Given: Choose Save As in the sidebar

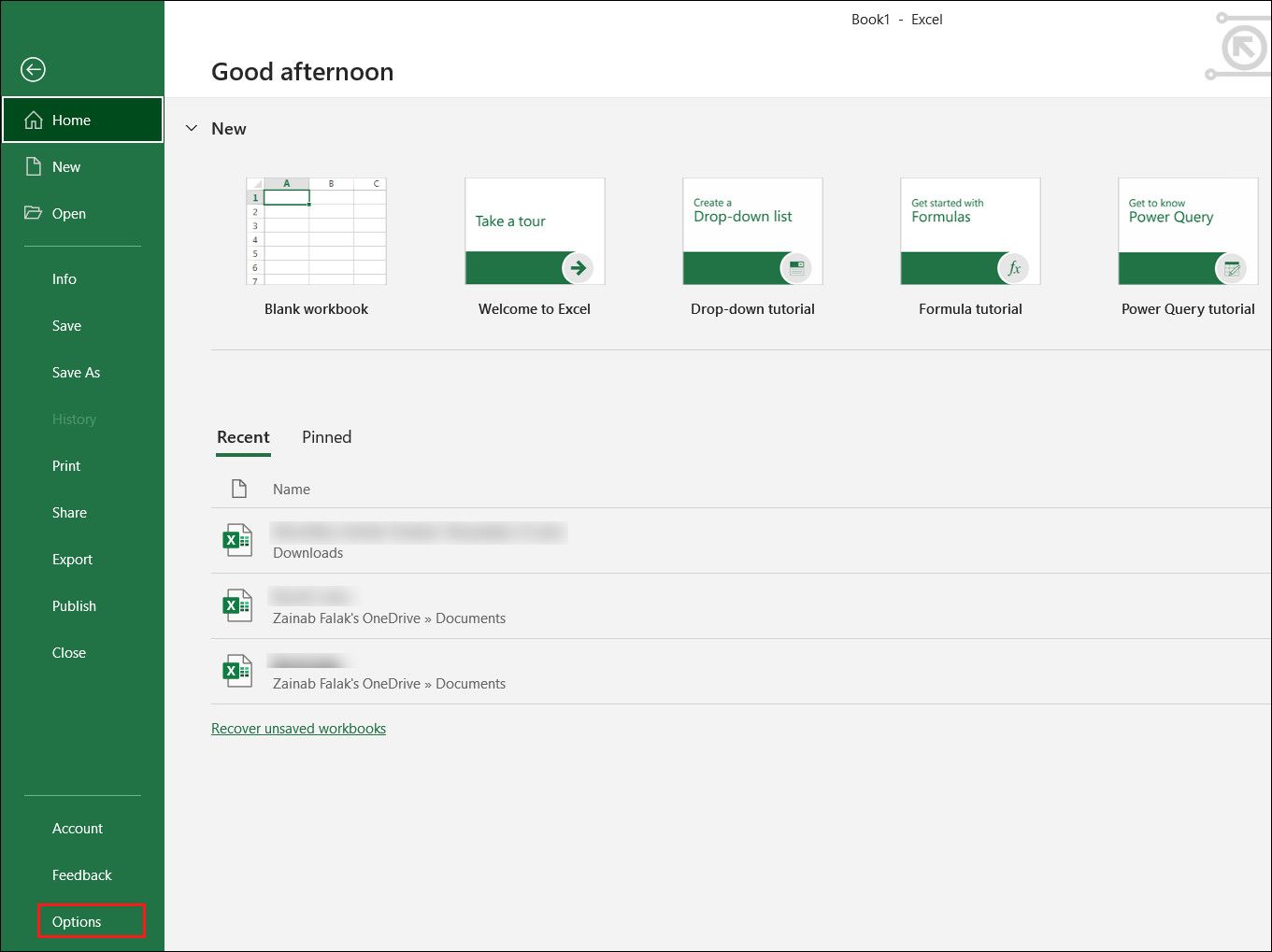Looking at the screenshot, I should click(x=76, y=372).
